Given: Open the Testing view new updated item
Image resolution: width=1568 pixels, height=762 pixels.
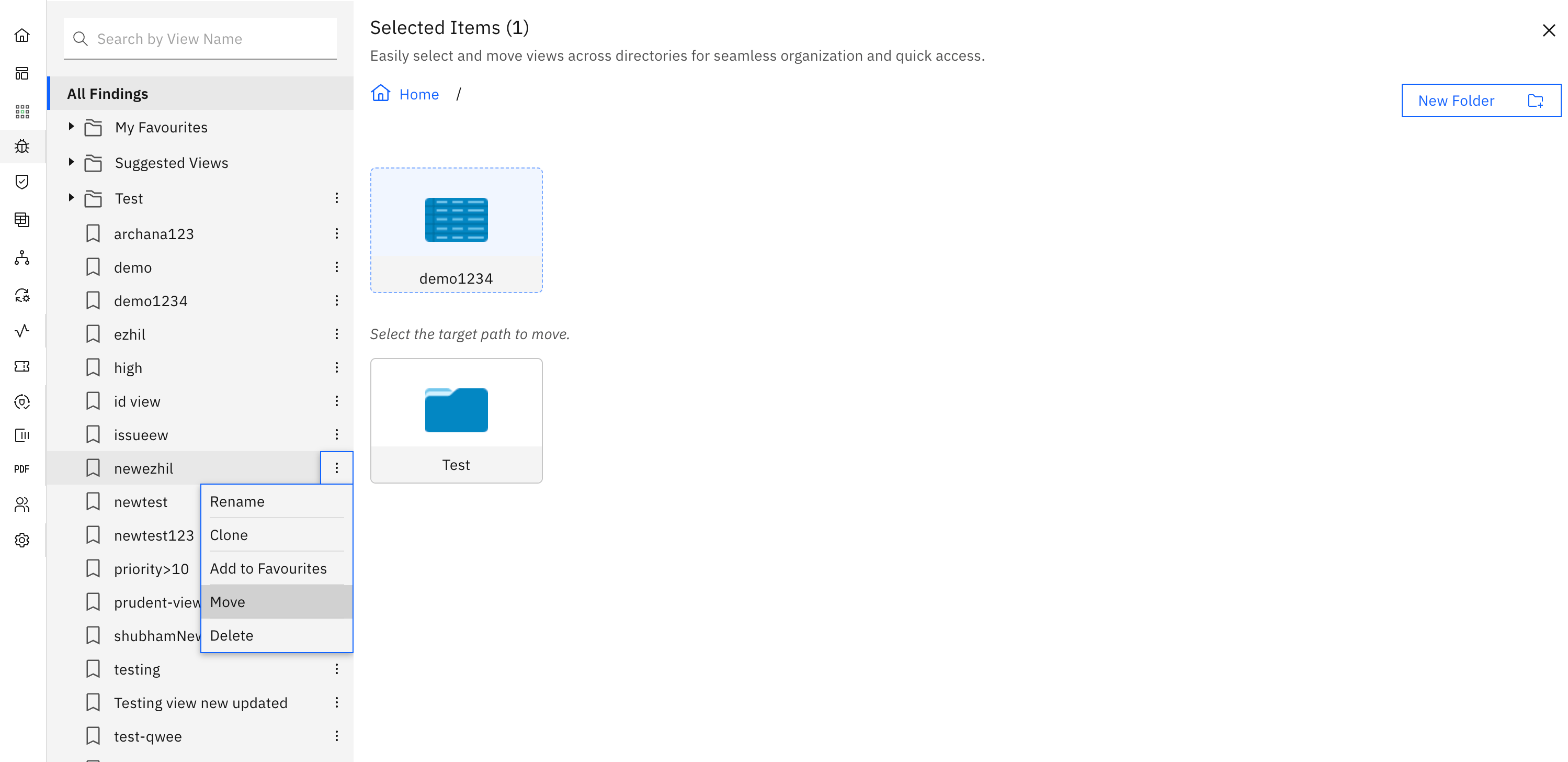Looking at the screenshot, I should 200,703.
